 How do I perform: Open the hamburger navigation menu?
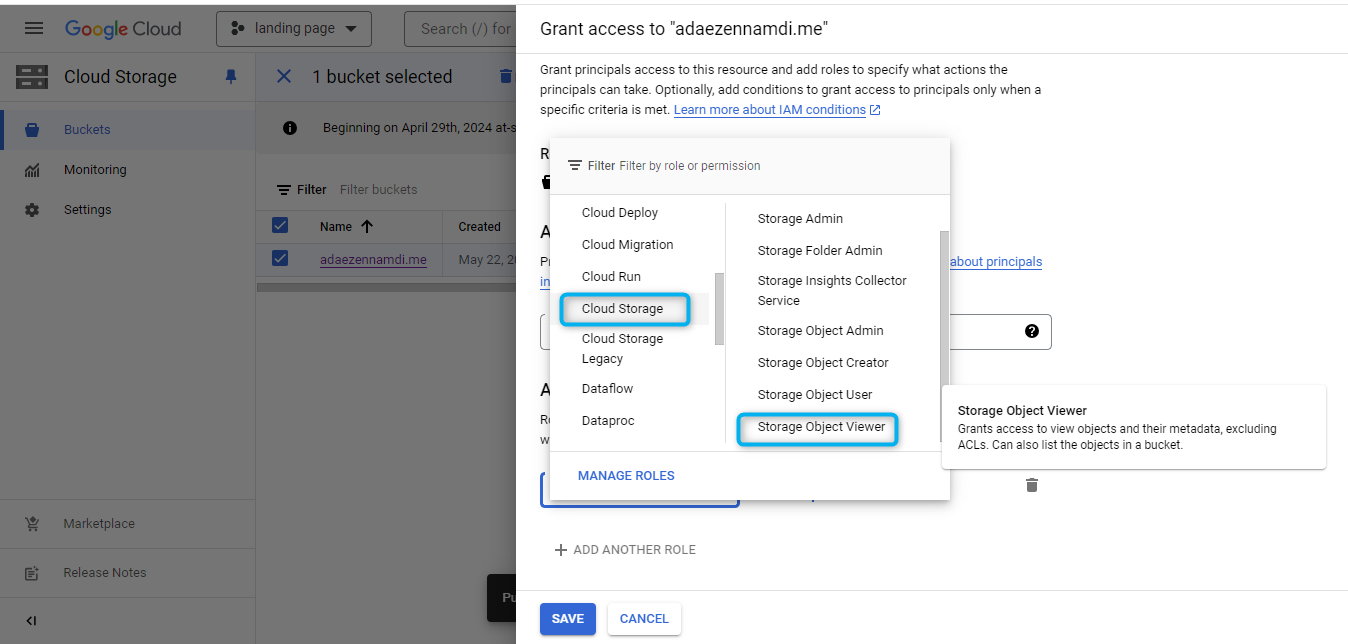tap(34, 28)
